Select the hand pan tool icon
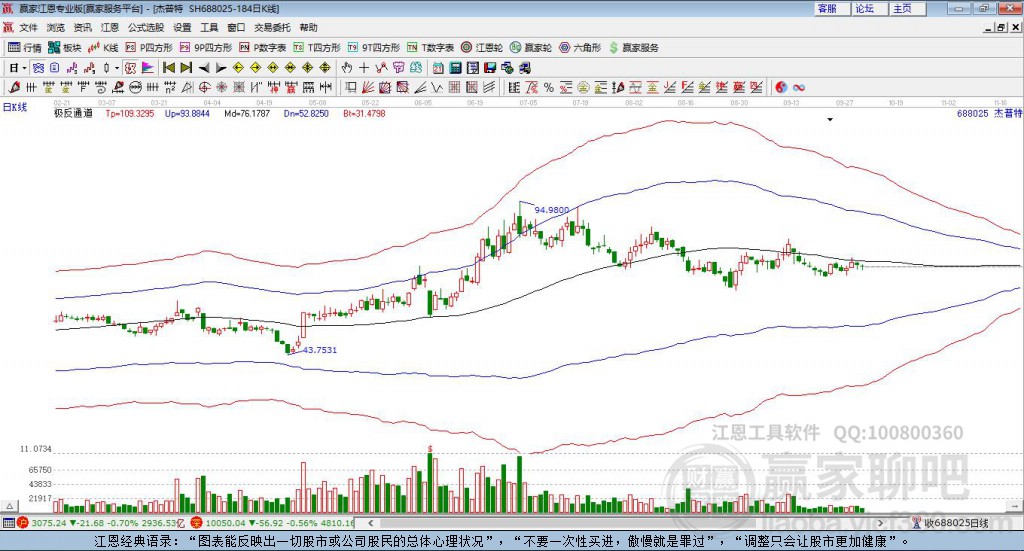The height and width of the screenshot is (551, 1024). tap(346, 68)
